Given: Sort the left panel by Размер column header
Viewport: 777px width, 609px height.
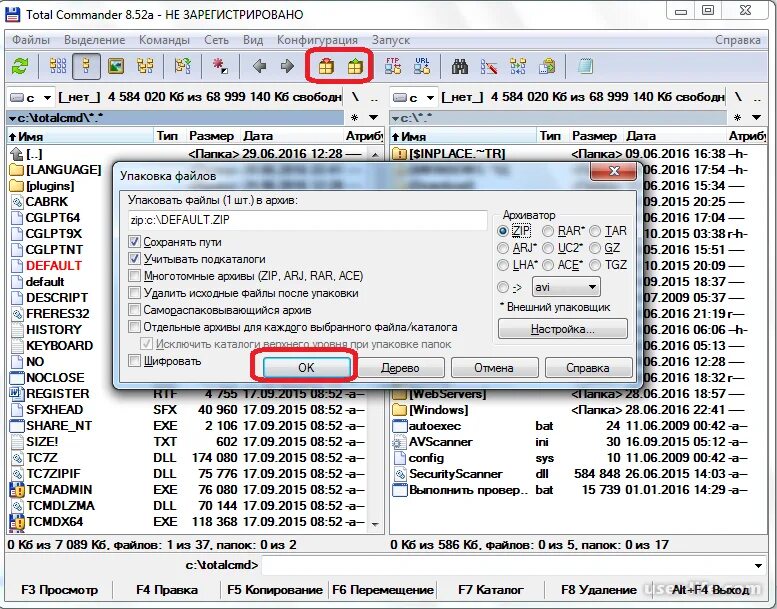Looking at the screenshot, I should (212, 136).
